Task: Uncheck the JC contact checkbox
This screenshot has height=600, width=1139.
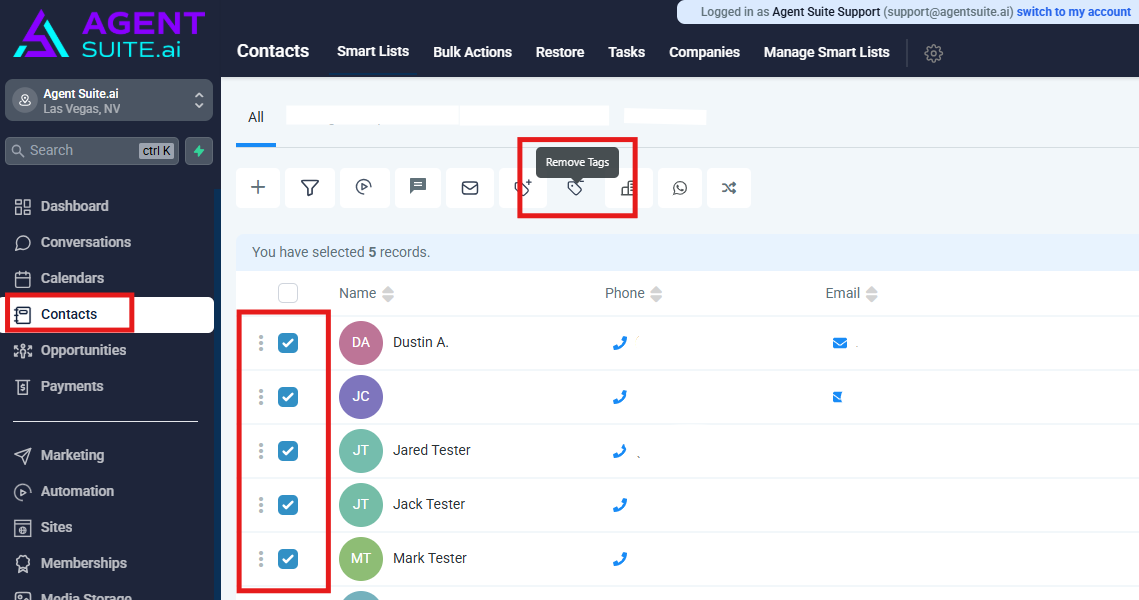Action: coord(288,397)
